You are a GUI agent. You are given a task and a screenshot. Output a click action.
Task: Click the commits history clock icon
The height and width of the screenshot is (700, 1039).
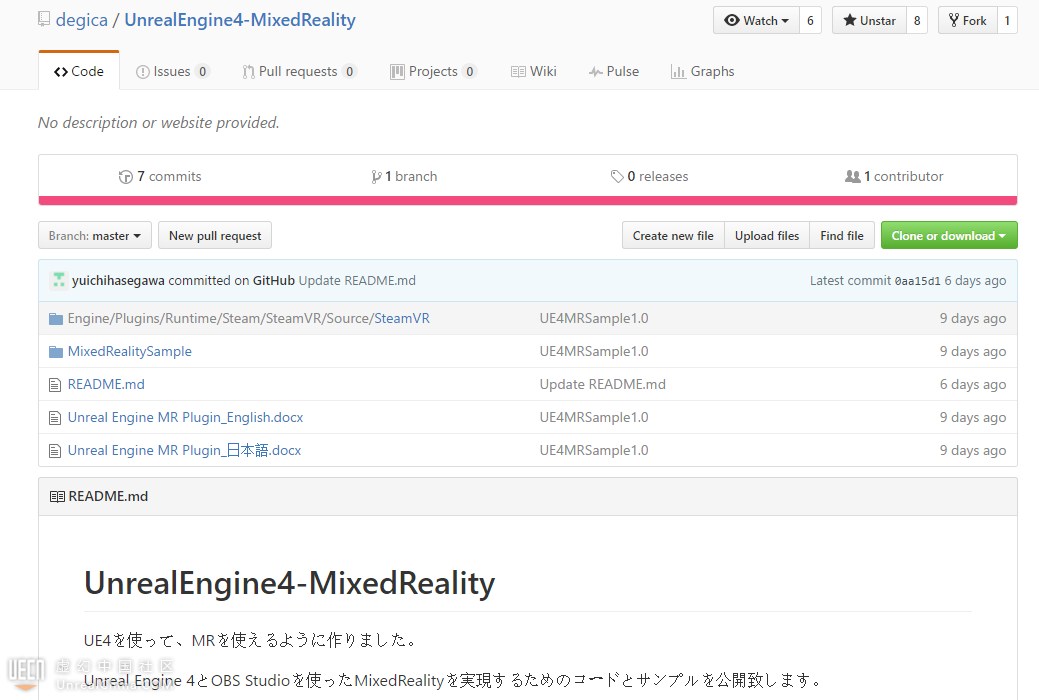point(125,177)
